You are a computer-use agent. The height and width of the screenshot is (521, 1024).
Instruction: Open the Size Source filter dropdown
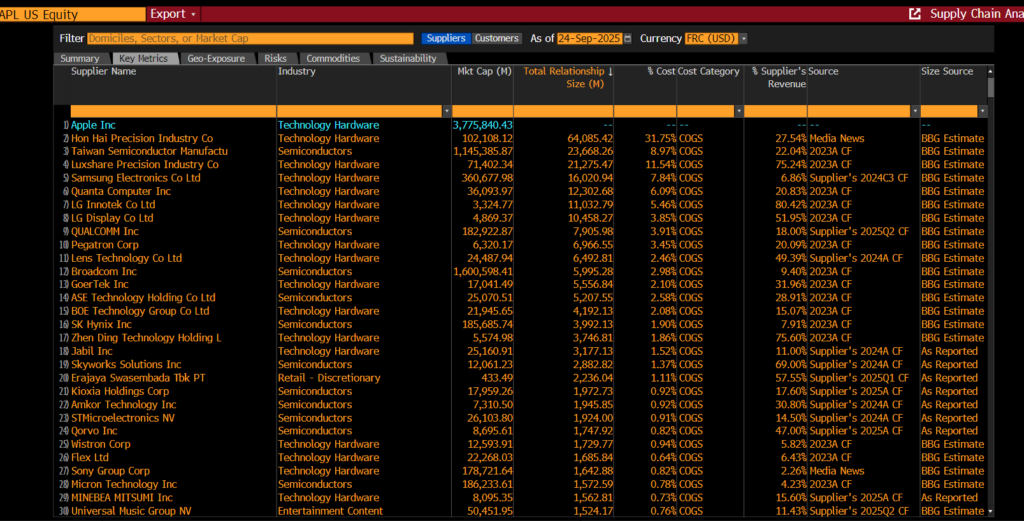point(982,110)
